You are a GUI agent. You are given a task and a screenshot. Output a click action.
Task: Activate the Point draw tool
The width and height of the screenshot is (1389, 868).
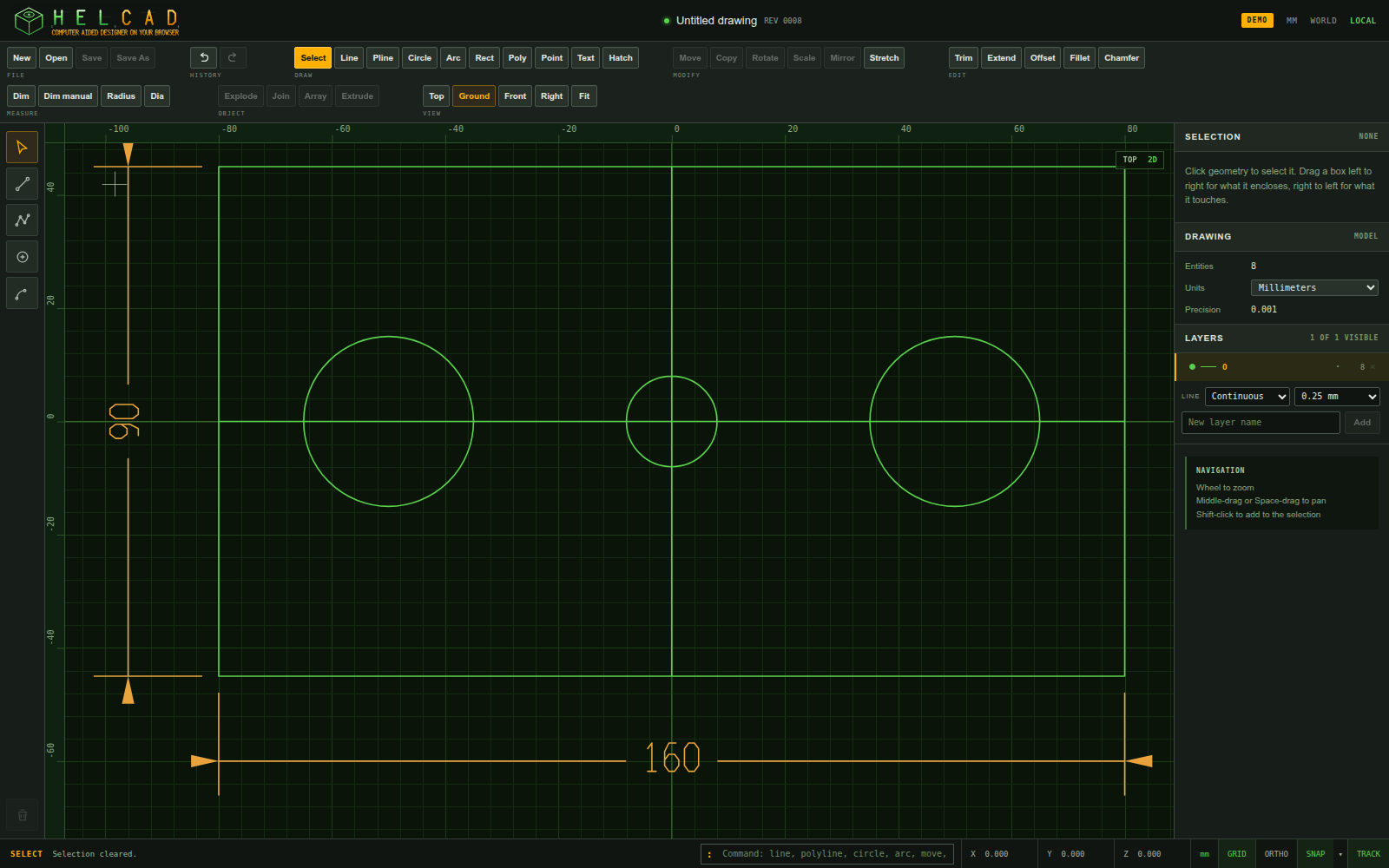(x=551, y=58)
